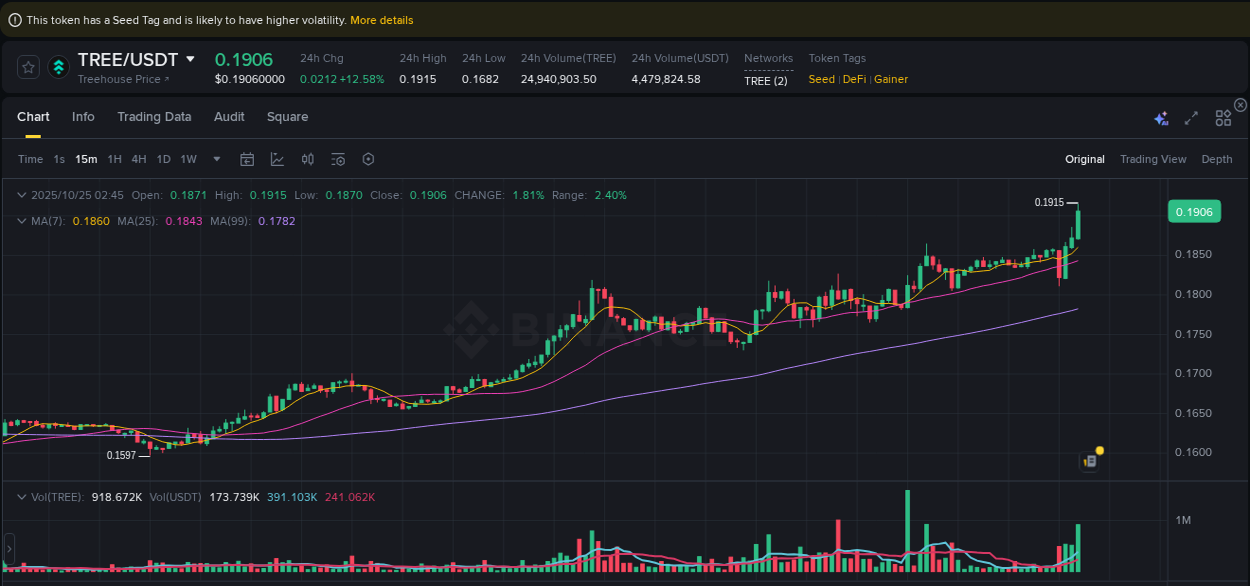Open chart settings via hexagon icon
1250x586 pixels.
click(367, 159)
